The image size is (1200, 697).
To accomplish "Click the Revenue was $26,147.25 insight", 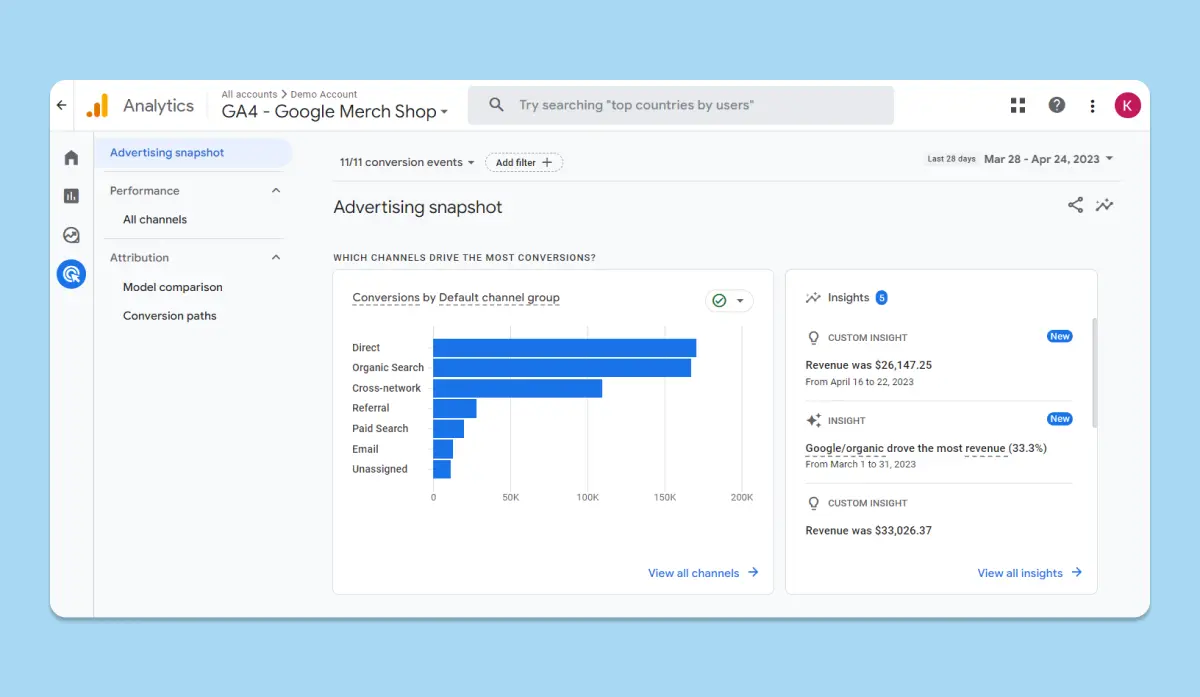I will tap(868, 365).
